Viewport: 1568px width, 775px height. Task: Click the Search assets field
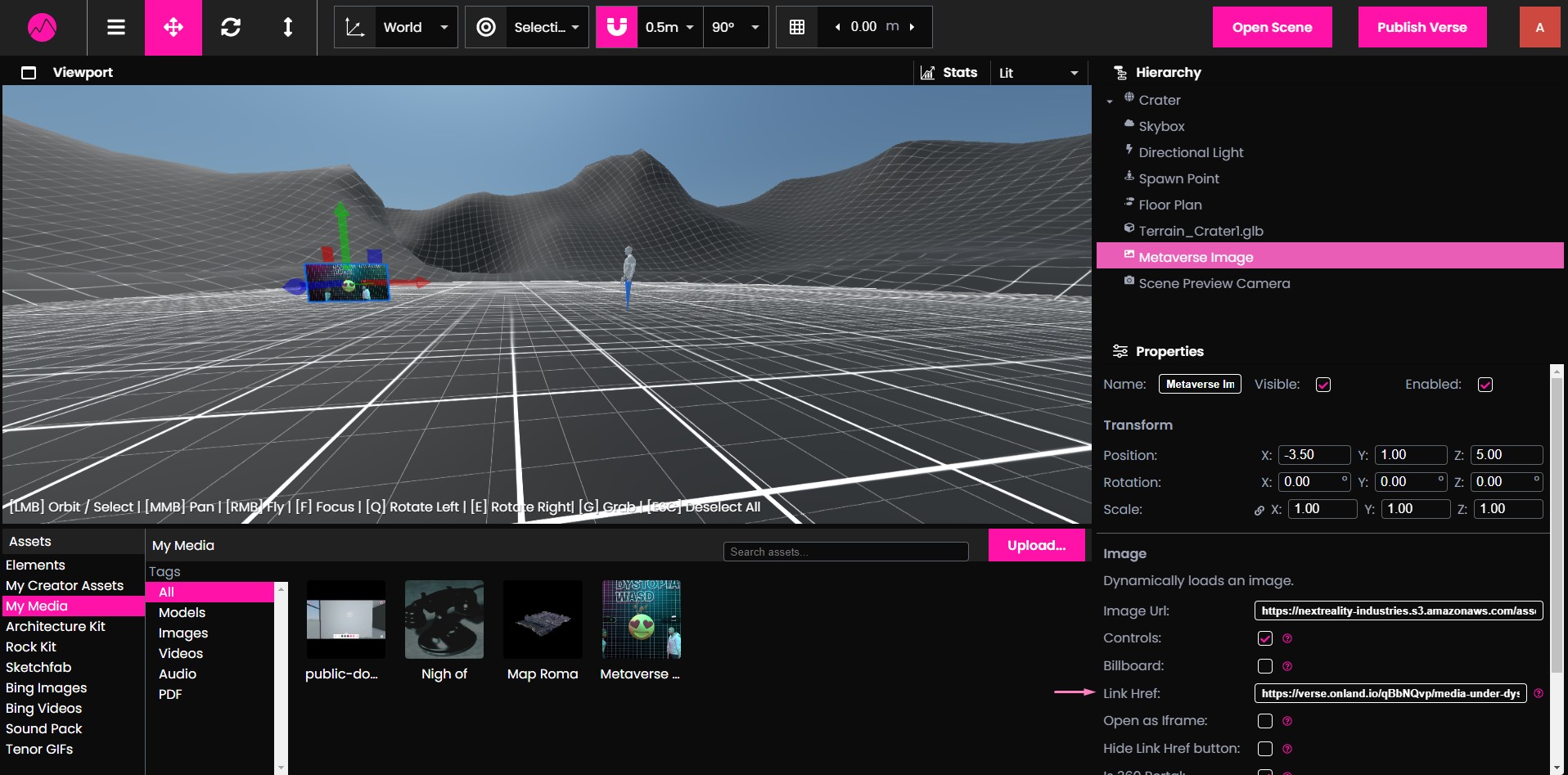click(x=846, y=552)
